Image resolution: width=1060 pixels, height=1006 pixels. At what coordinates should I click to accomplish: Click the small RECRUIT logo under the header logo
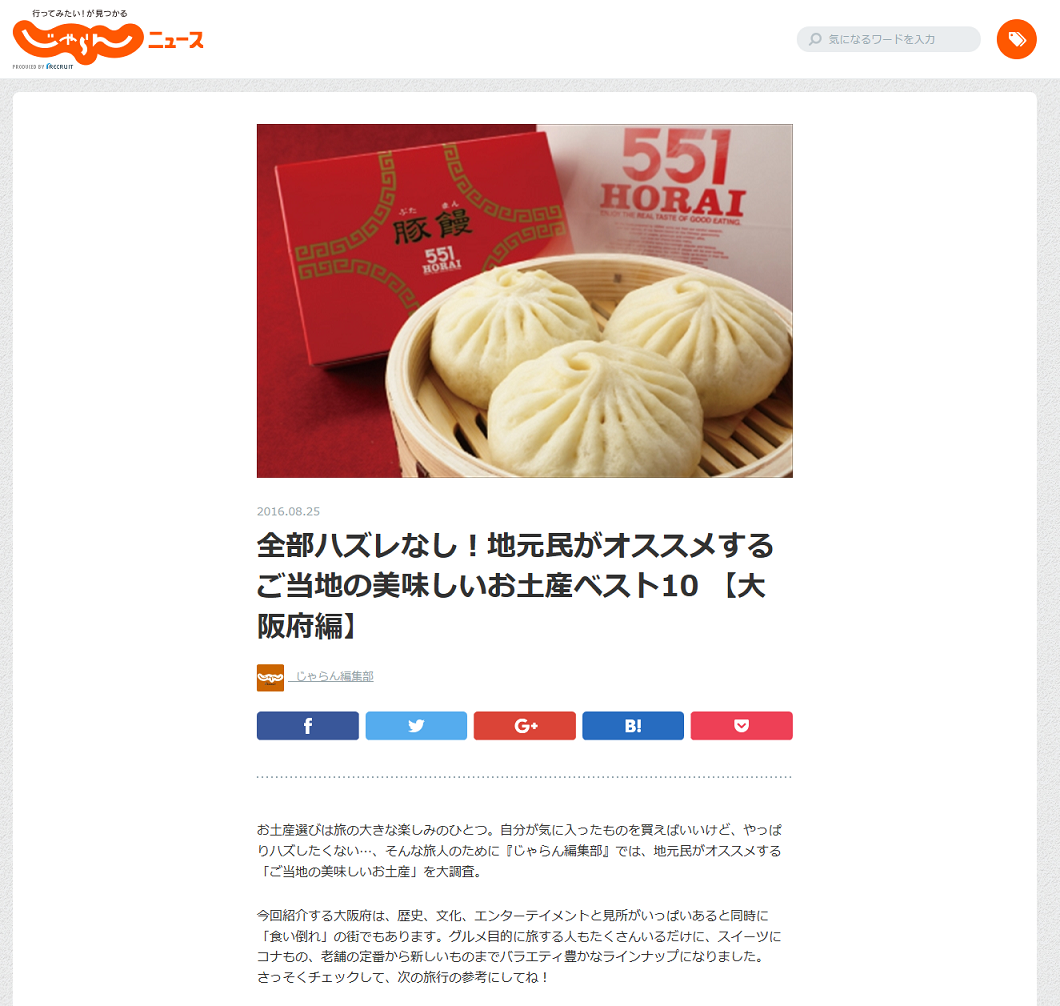click(x=59, y=67)
